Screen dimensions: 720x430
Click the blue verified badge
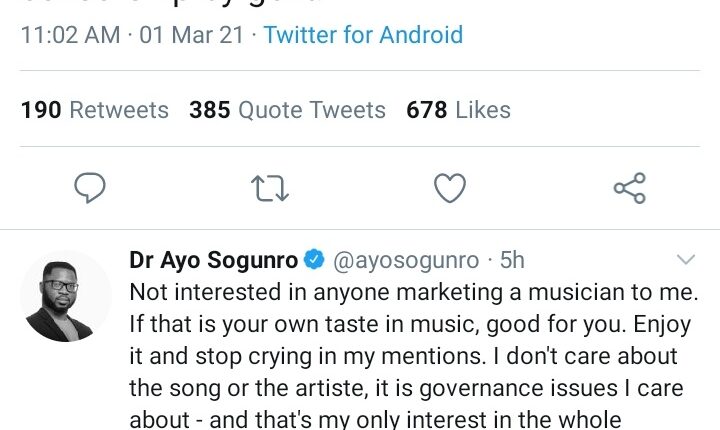tap(314, 260)
